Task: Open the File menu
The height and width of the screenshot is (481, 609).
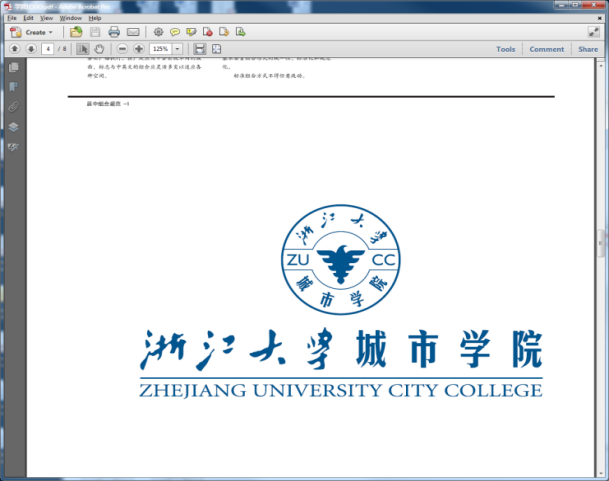Action: coord(12,18)
